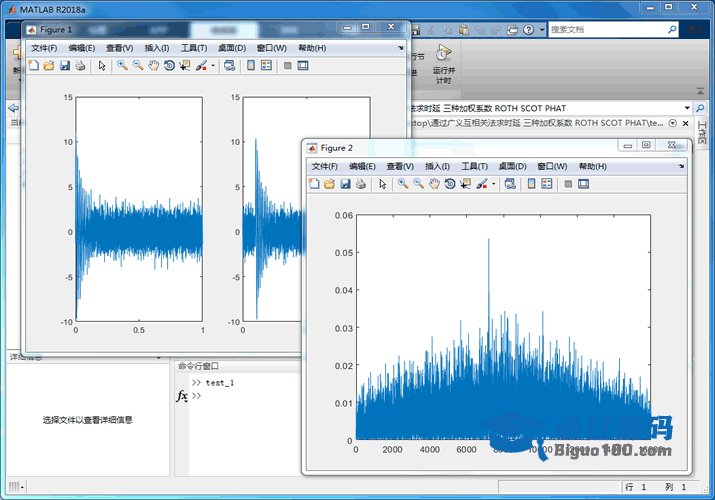
Task: Click the Zoom In tool in Figure 2
Action: pos(402,184)
